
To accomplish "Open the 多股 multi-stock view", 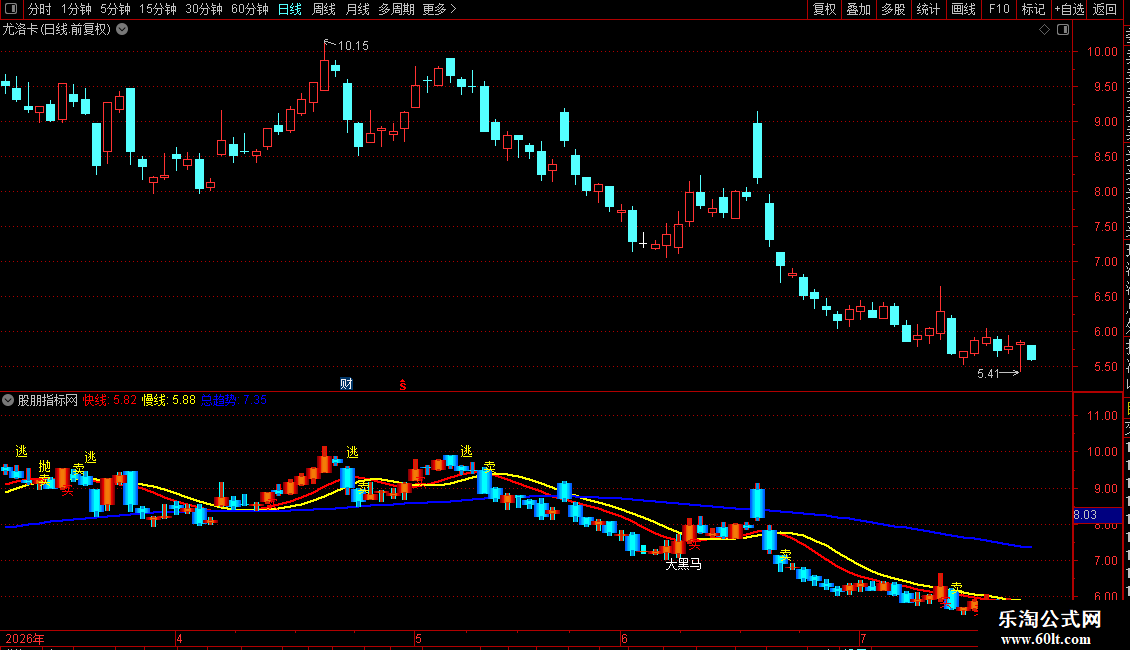I will coord(893,9).
